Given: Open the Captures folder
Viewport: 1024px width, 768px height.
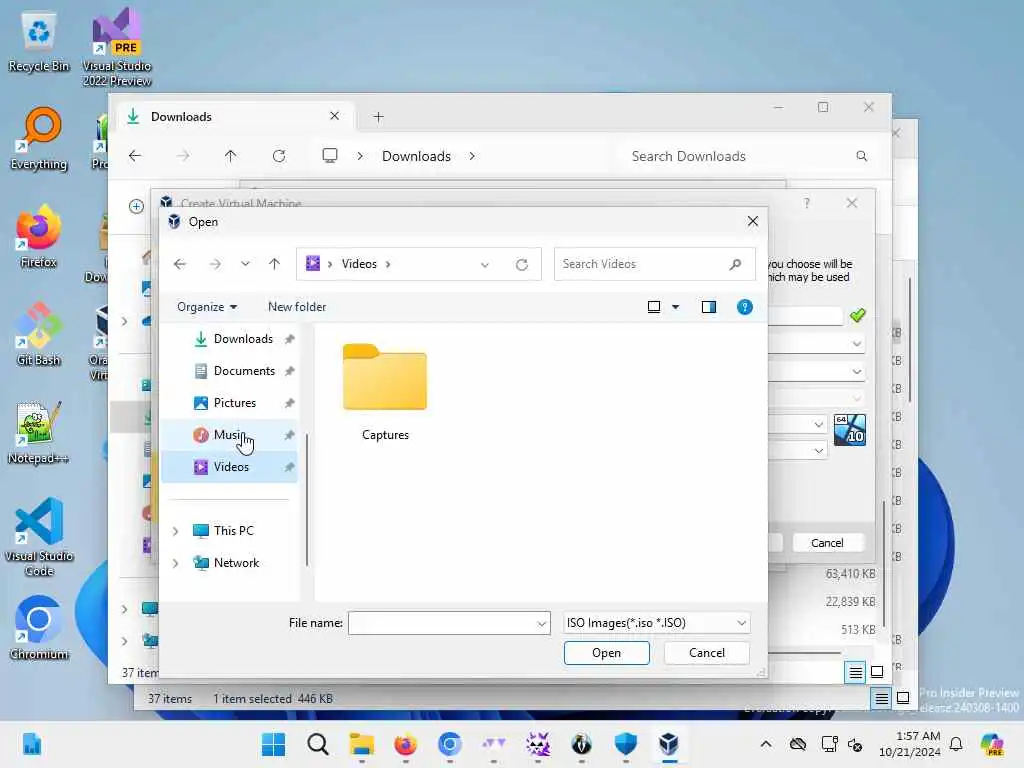Looking at the screenshot, I should point(385,392).
